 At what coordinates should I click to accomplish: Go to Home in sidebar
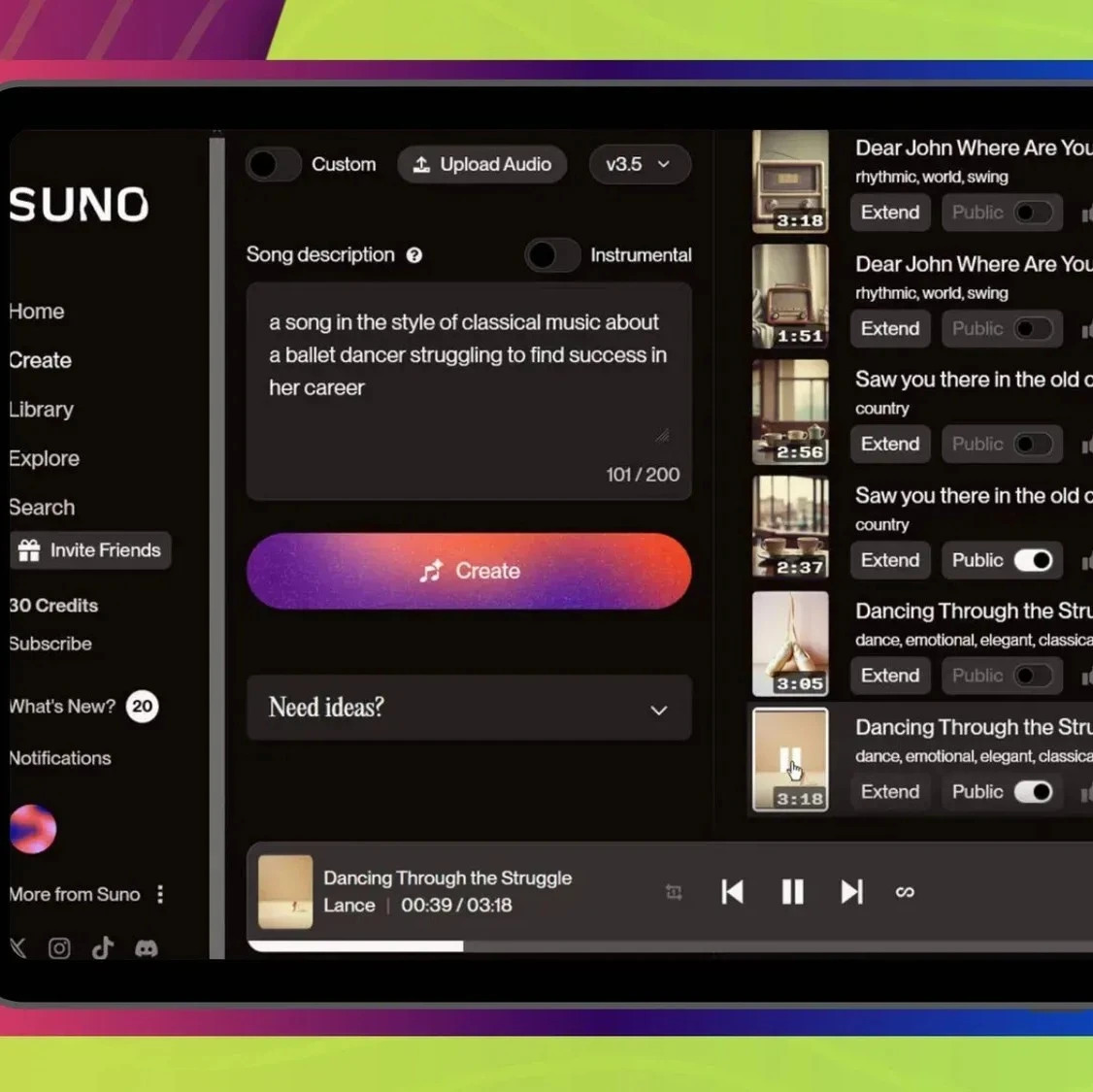(37, 312)
